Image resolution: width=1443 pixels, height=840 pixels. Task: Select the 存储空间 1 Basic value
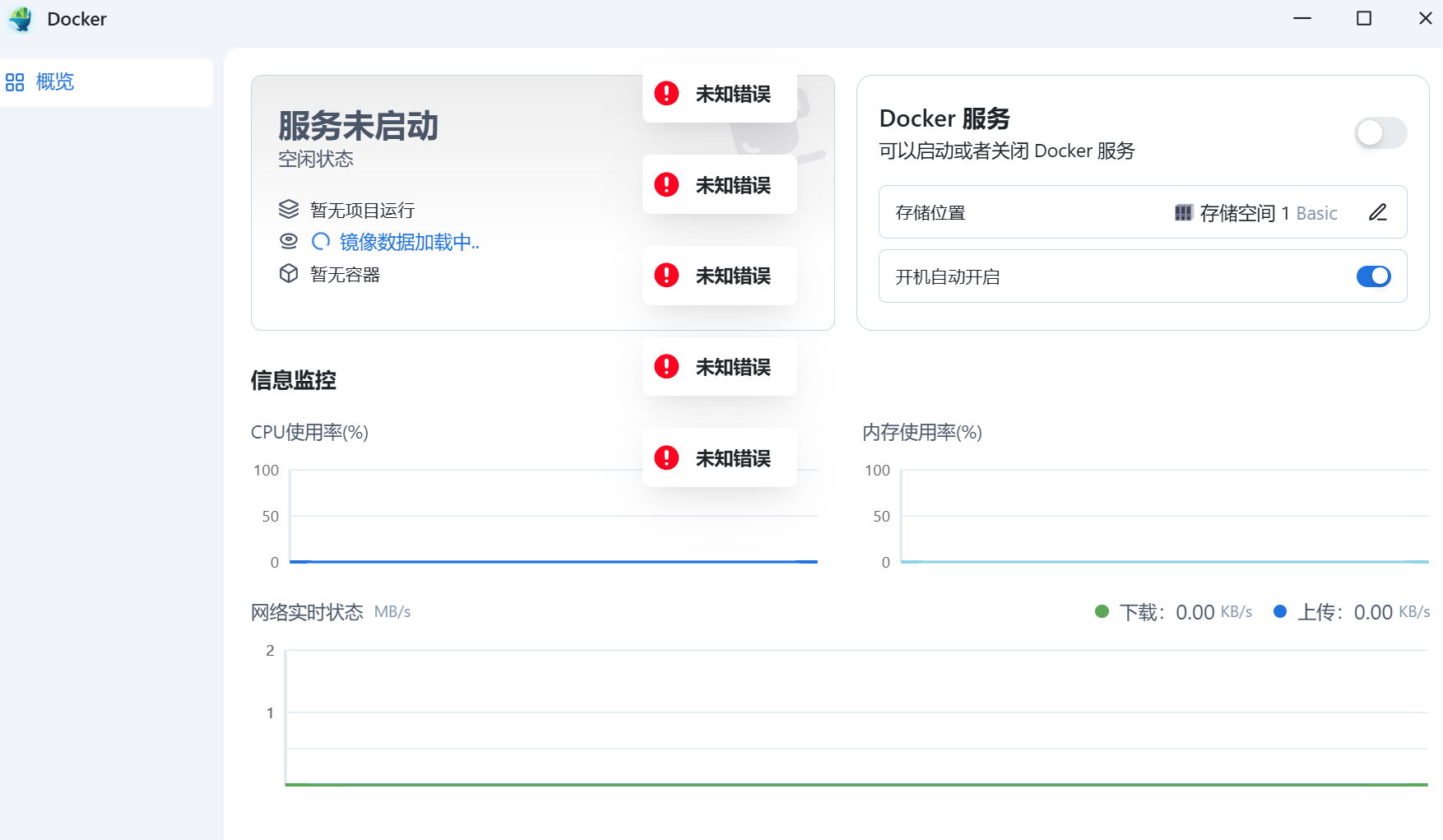click(1269, 213)
